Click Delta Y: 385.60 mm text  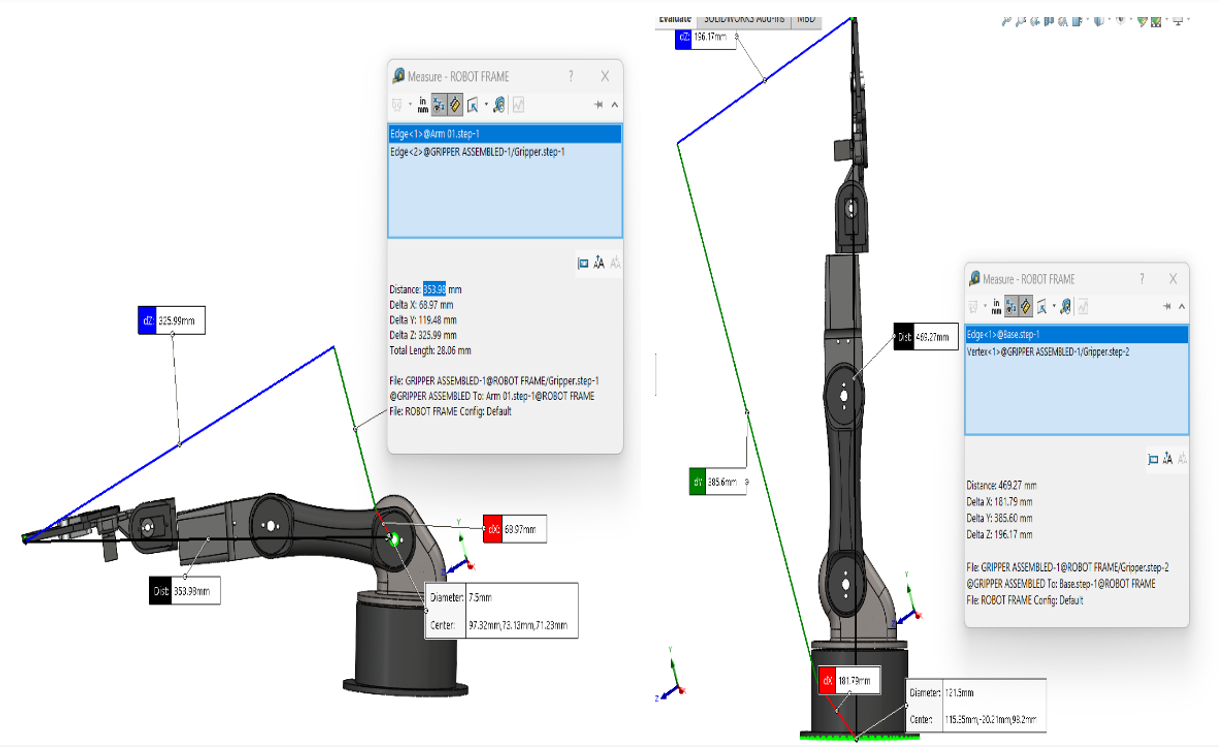[x=1000, y=518]
